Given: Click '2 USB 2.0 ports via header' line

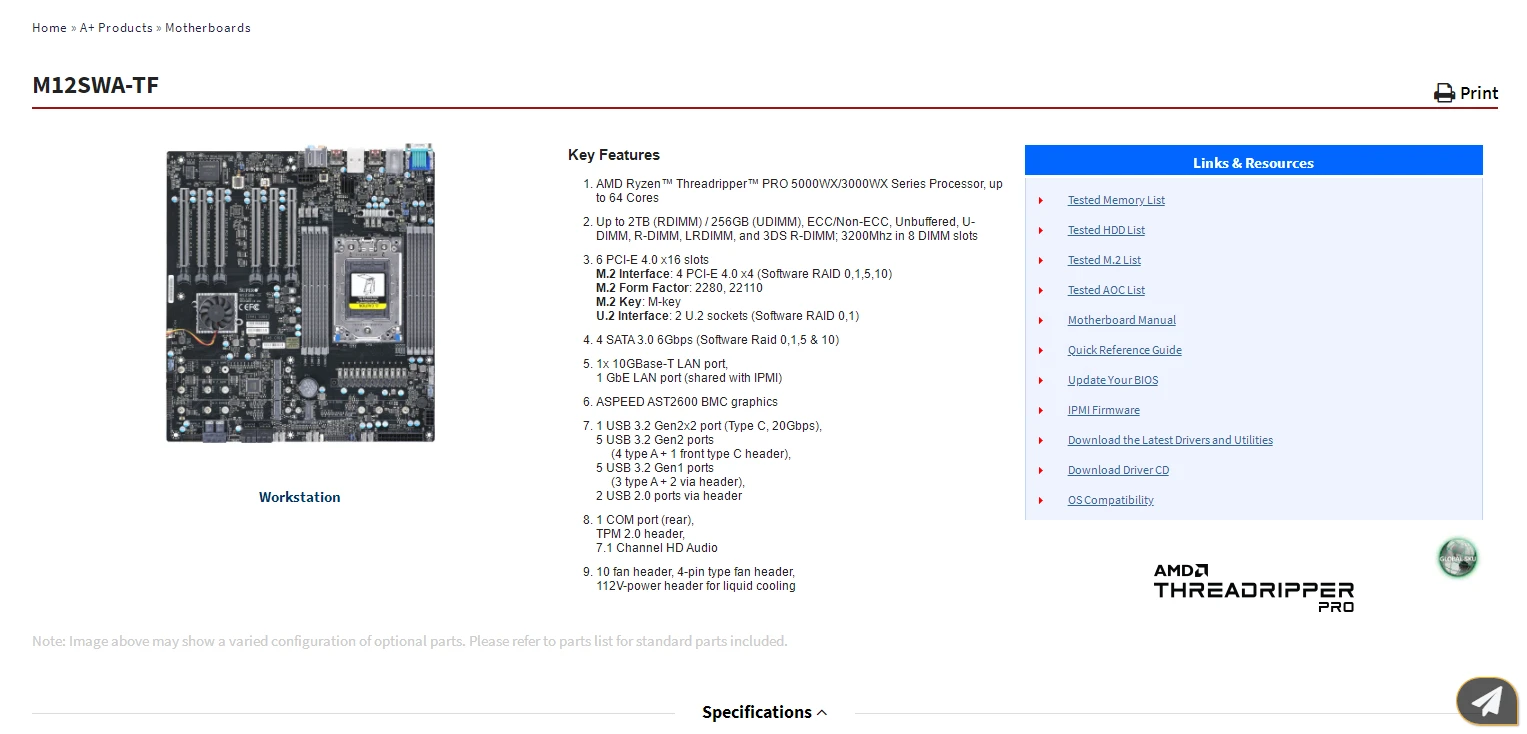Looking at the screenshot, I should pyautogui.click(x=669, y=496).
